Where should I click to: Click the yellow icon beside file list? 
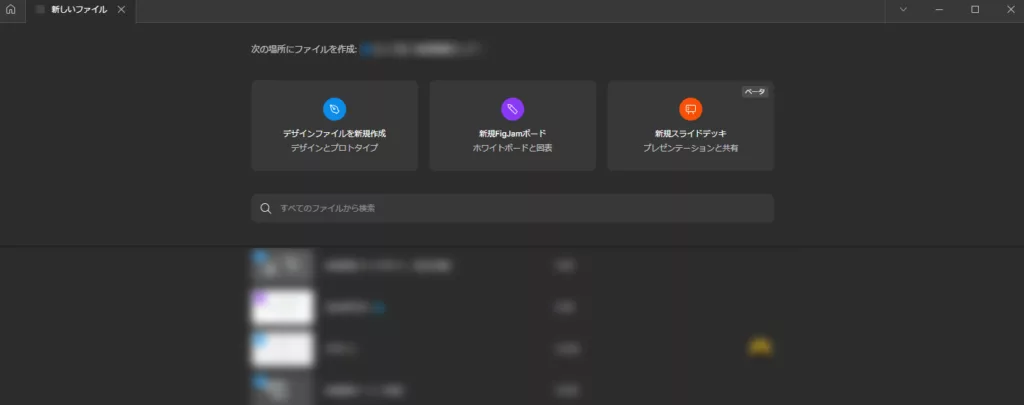coord(760,348)
